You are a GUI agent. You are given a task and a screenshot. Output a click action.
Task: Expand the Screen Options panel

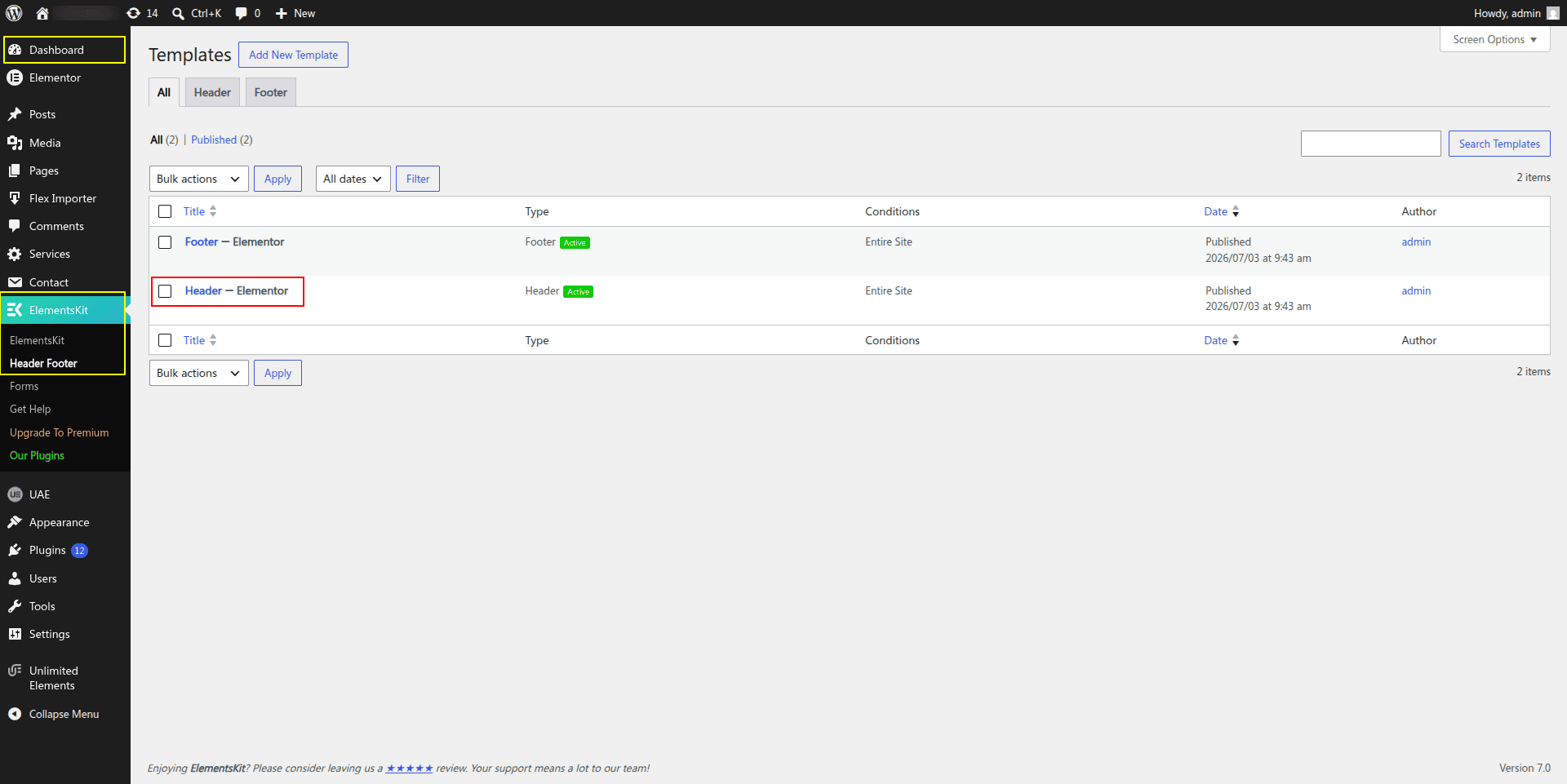point(1494,39)
